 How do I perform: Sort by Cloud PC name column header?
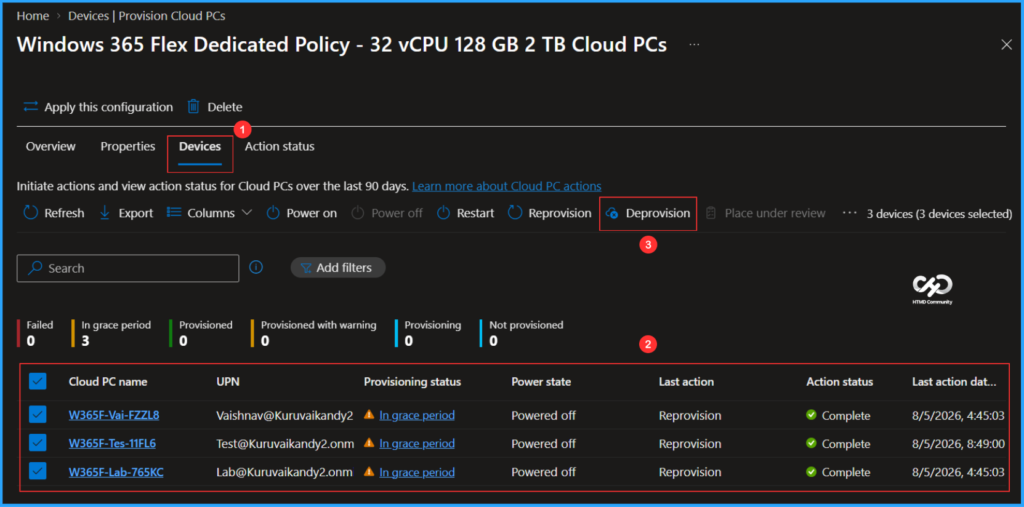[x=108, y=382]
